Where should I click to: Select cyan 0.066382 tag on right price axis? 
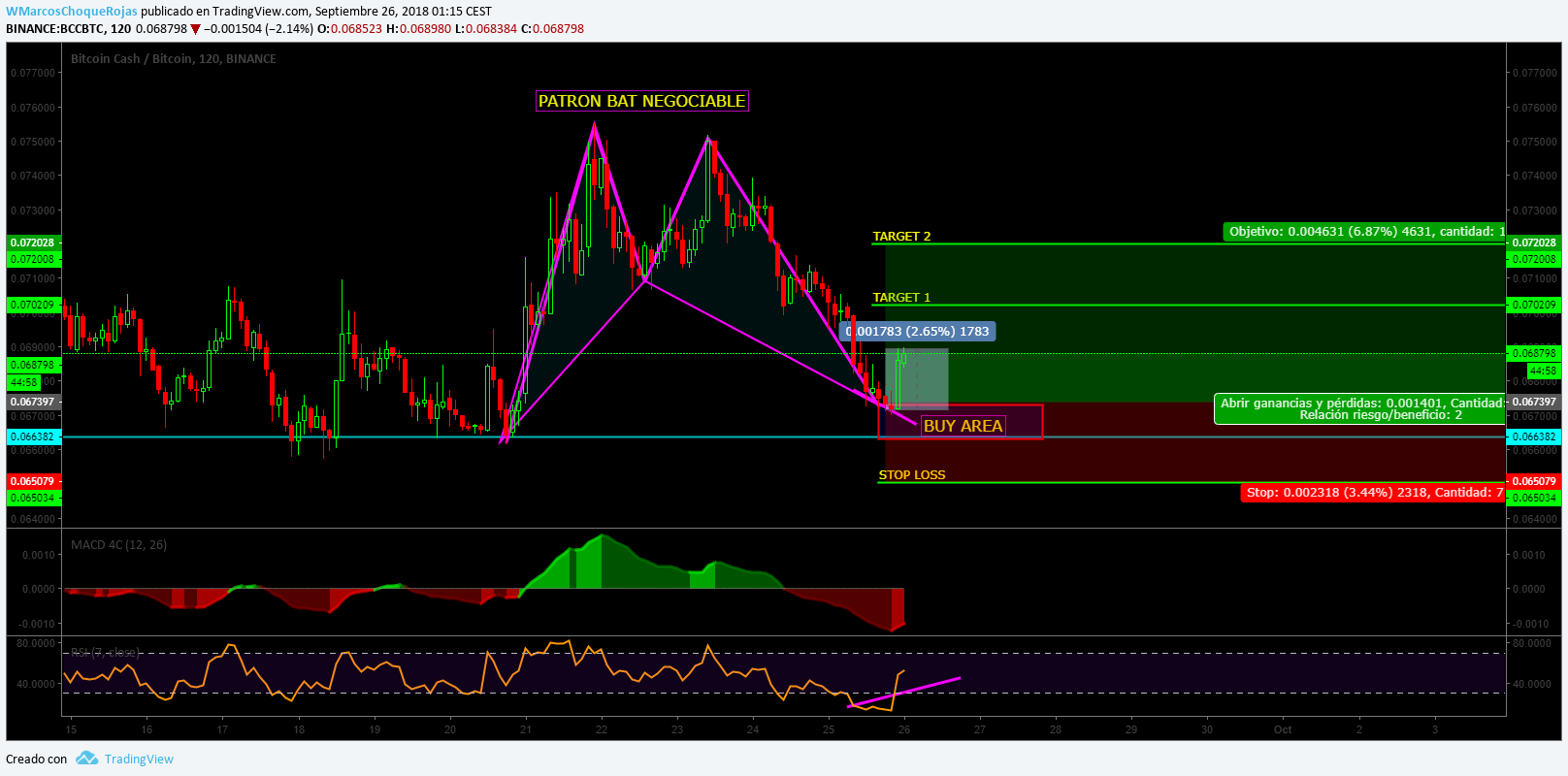coord(1534,436)
